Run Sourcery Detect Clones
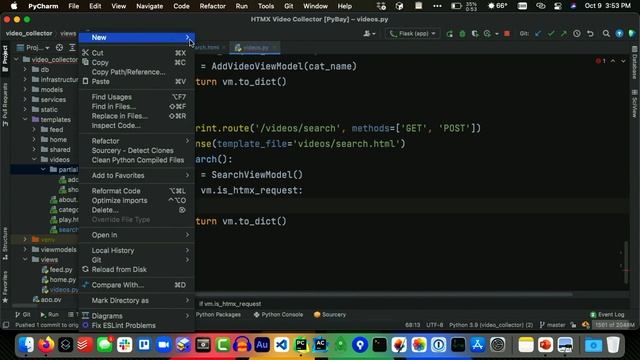Viewport: 640px width, 360px height. point(136,151)
